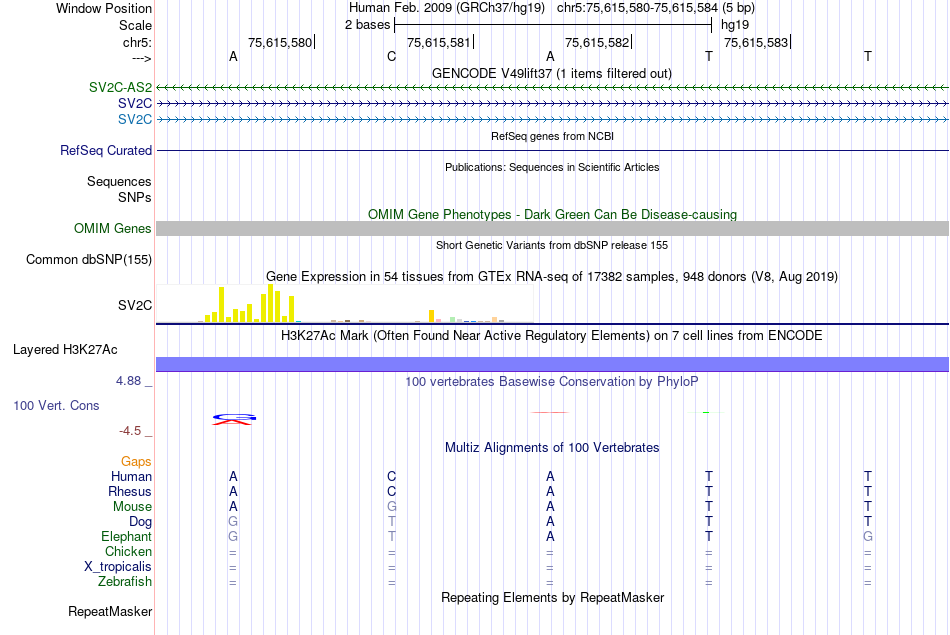Click the Zebrafish species label
Image resolution: width=950 pixels, height=635 pixels.
click(x=125, y=582)
